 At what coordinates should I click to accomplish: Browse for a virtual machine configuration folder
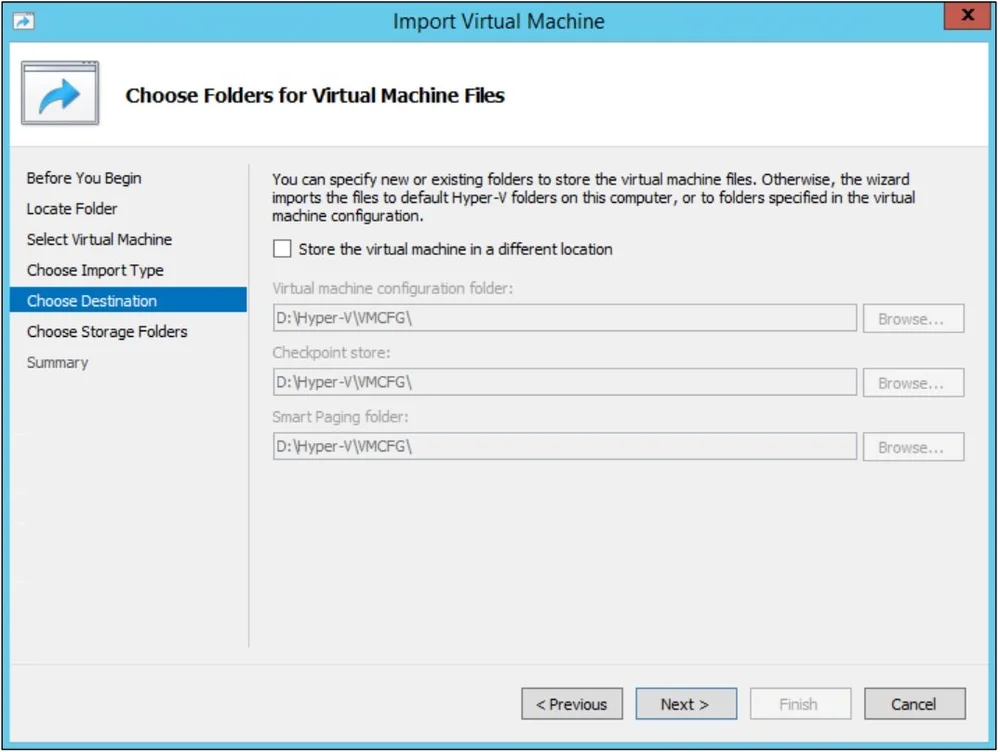click(x=912, y=318)
